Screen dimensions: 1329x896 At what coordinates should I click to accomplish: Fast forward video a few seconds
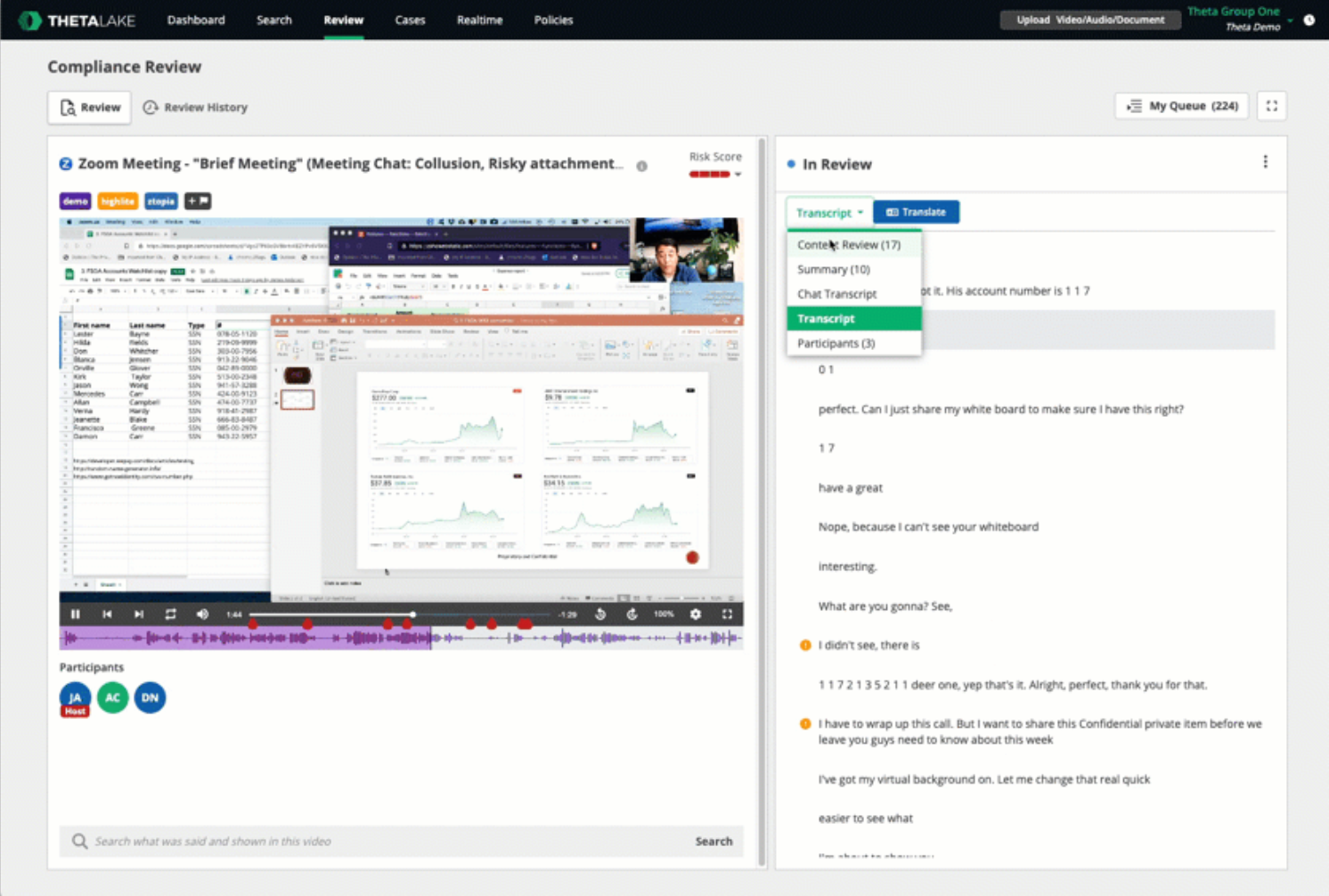pos(632,614)
